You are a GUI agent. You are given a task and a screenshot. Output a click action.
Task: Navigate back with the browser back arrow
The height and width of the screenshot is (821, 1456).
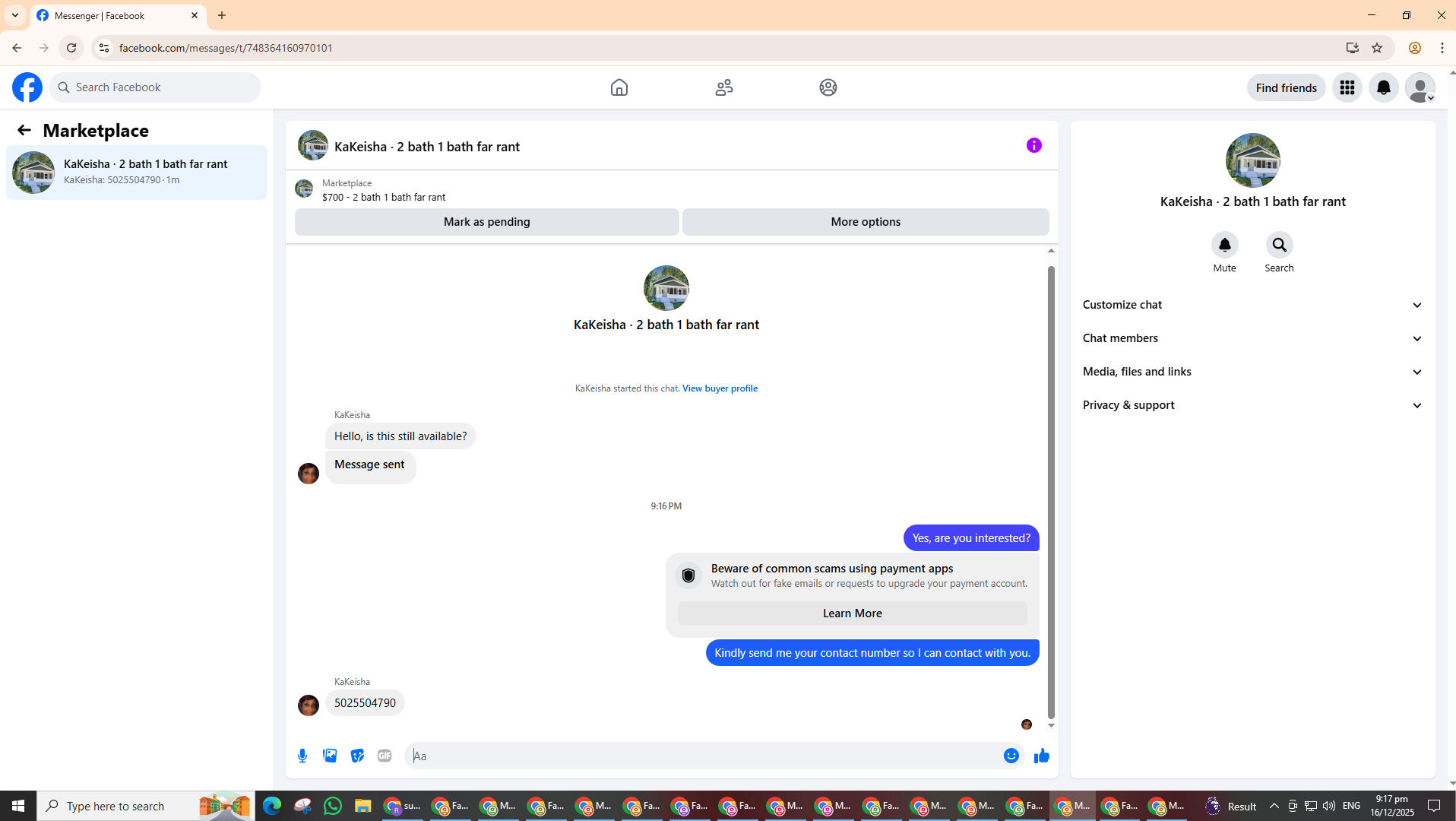[17, 48]
